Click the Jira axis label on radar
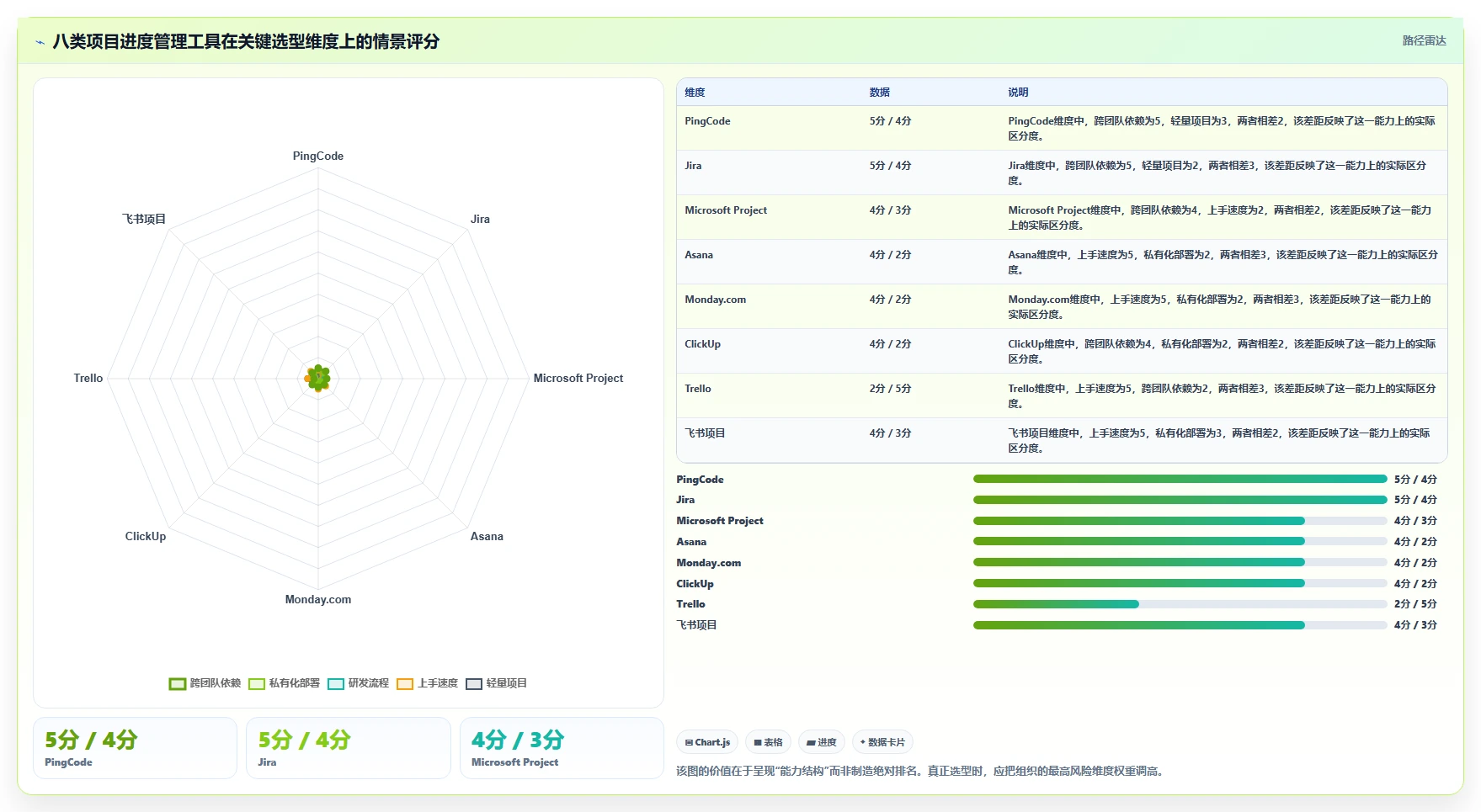The image size is (1481, 812). click(480, 219)
